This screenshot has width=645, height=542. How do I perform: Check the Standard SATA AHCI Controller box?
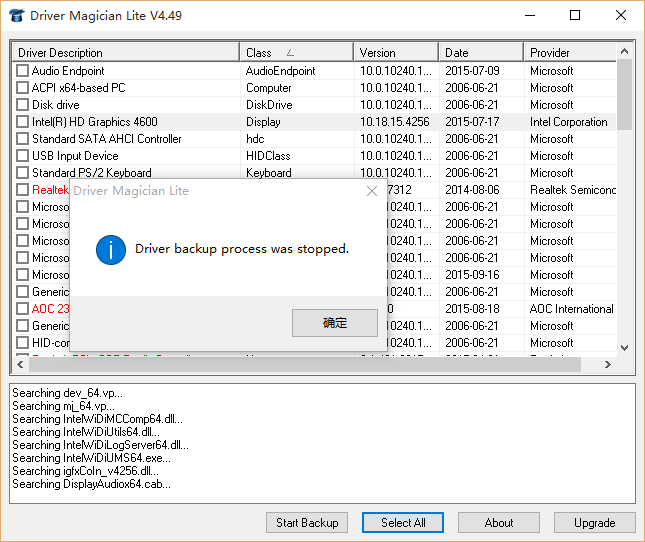tap(23, 139)
